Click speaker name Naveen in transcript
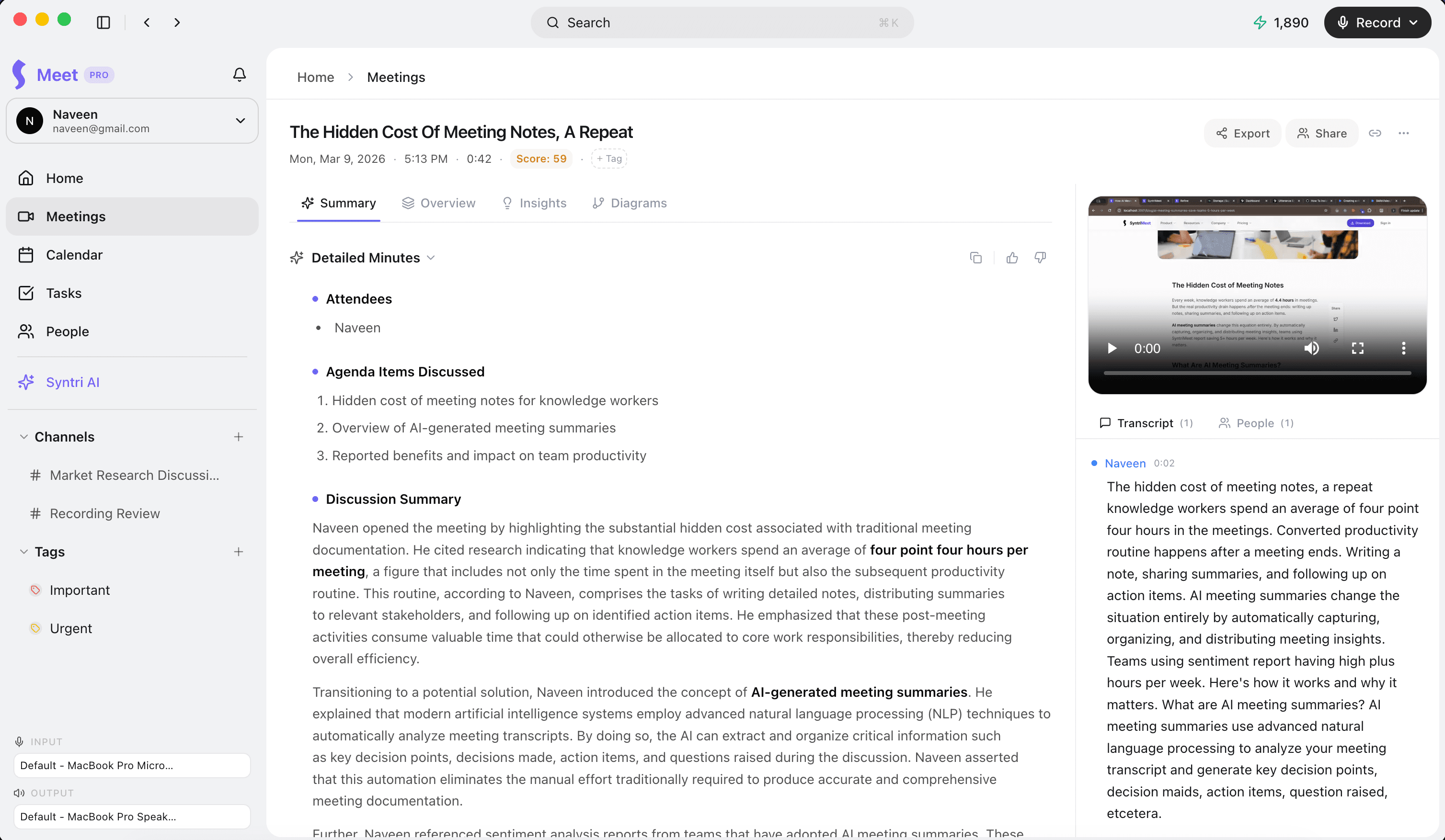This screenshot has width=1445, height=840. [1125, 463]
